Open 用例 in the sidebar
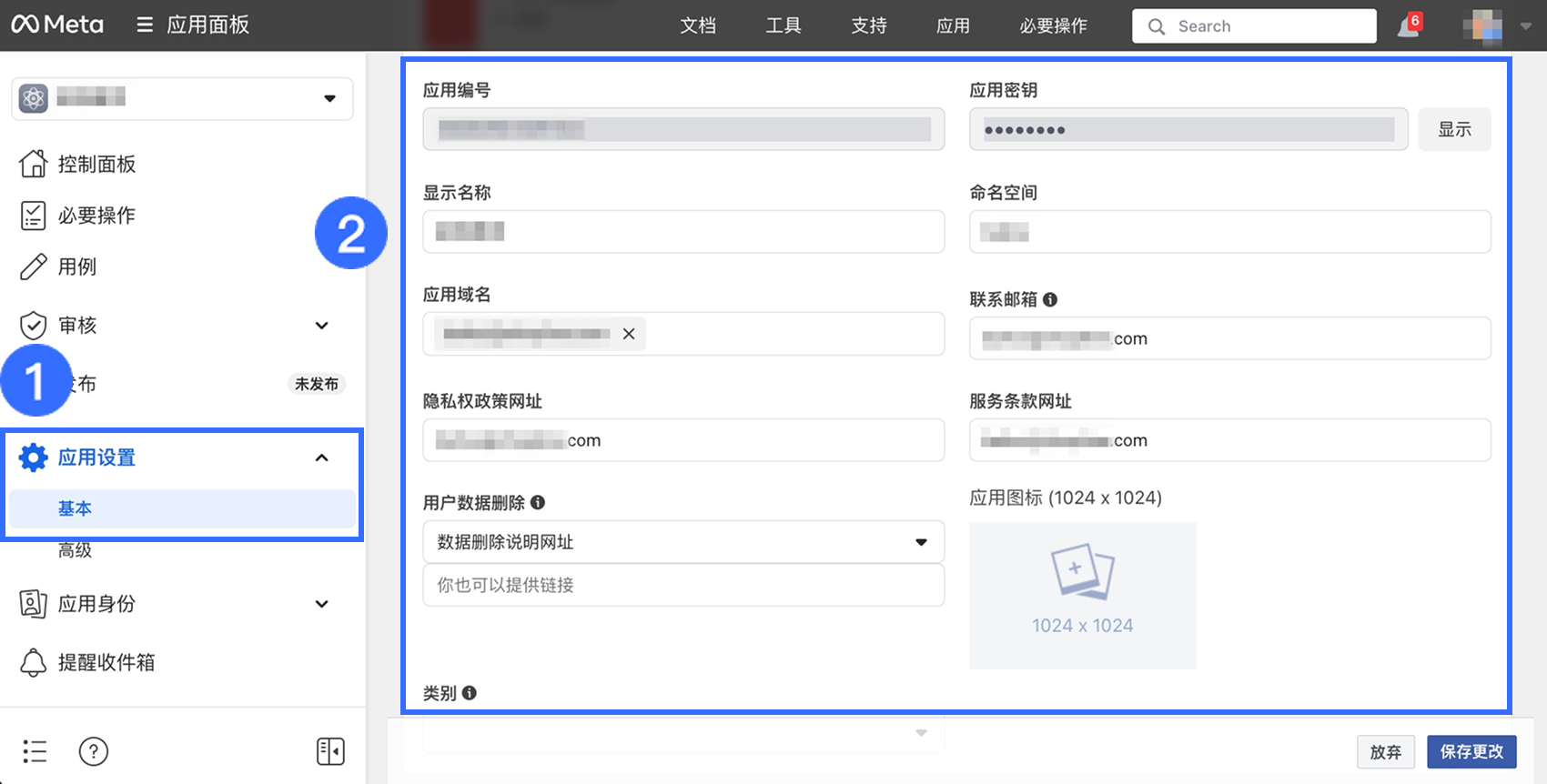The image size is (1547, 784). [77, 266]
